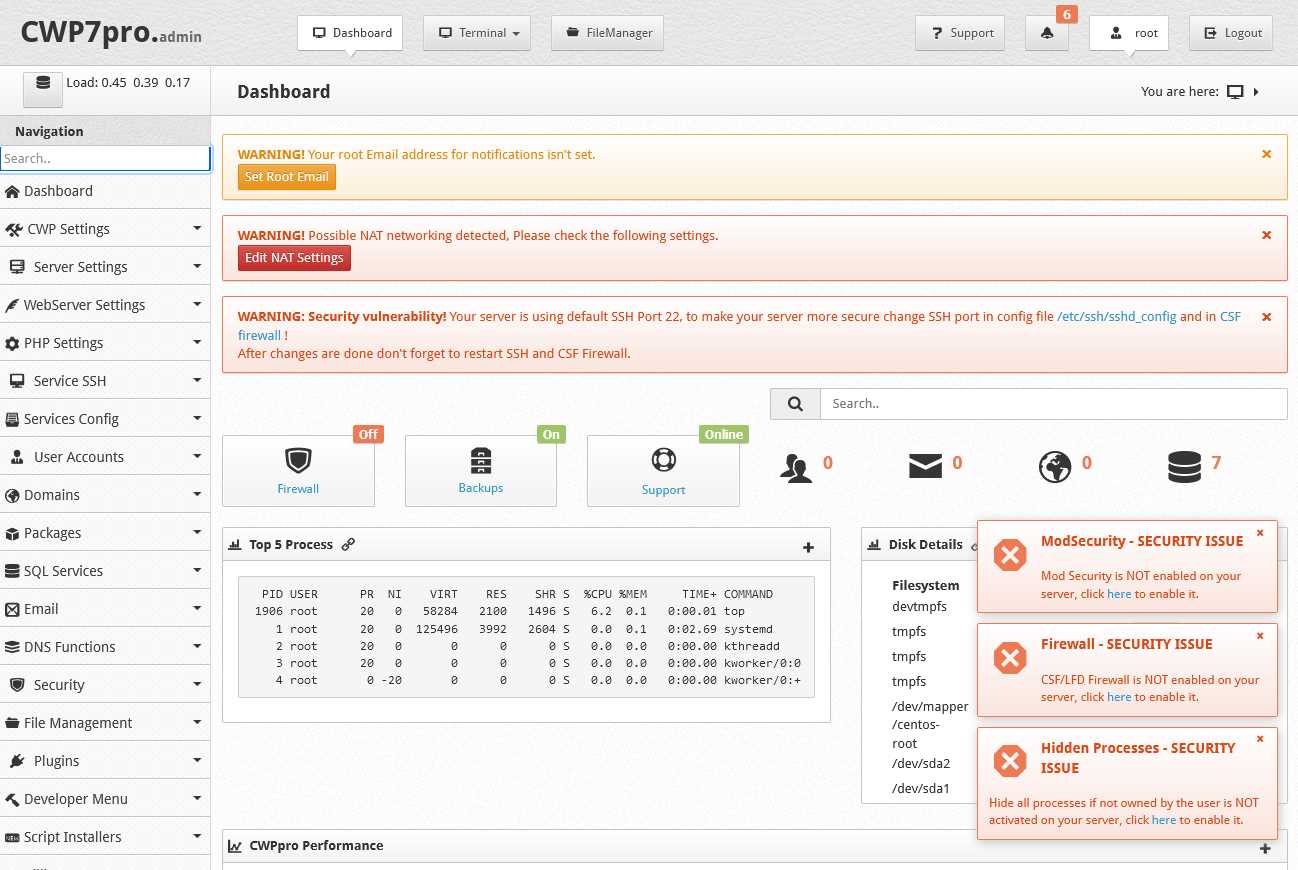Viewport: 1298px width, 870px height.
Task: Click the ModSecurity red X alert icon
Action: [x=1010, y=555]
